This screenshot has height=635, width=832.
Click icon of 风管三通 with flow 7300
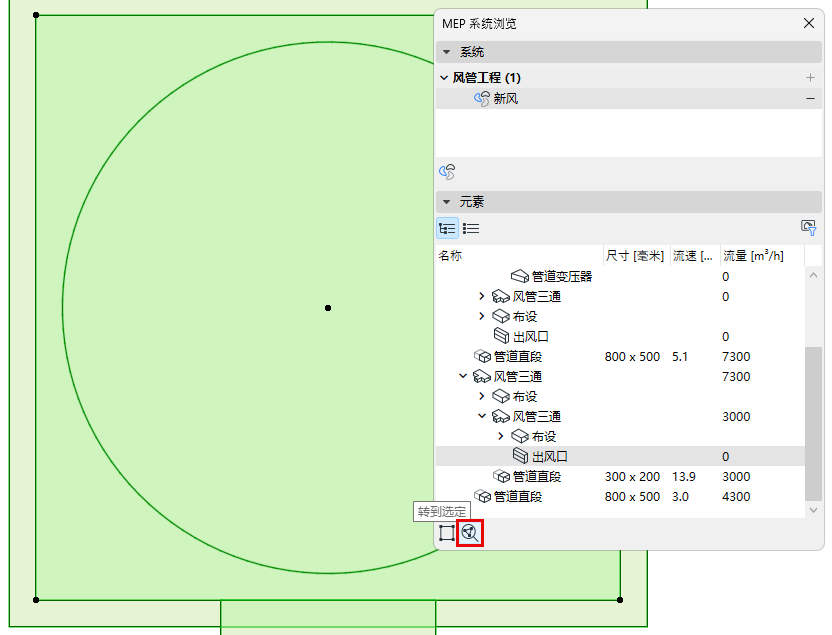(x=482, y=377)
